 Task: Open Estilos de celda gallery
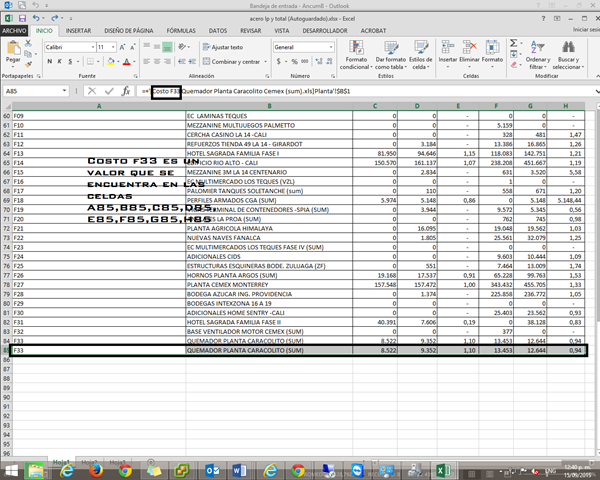coord(421,55)
